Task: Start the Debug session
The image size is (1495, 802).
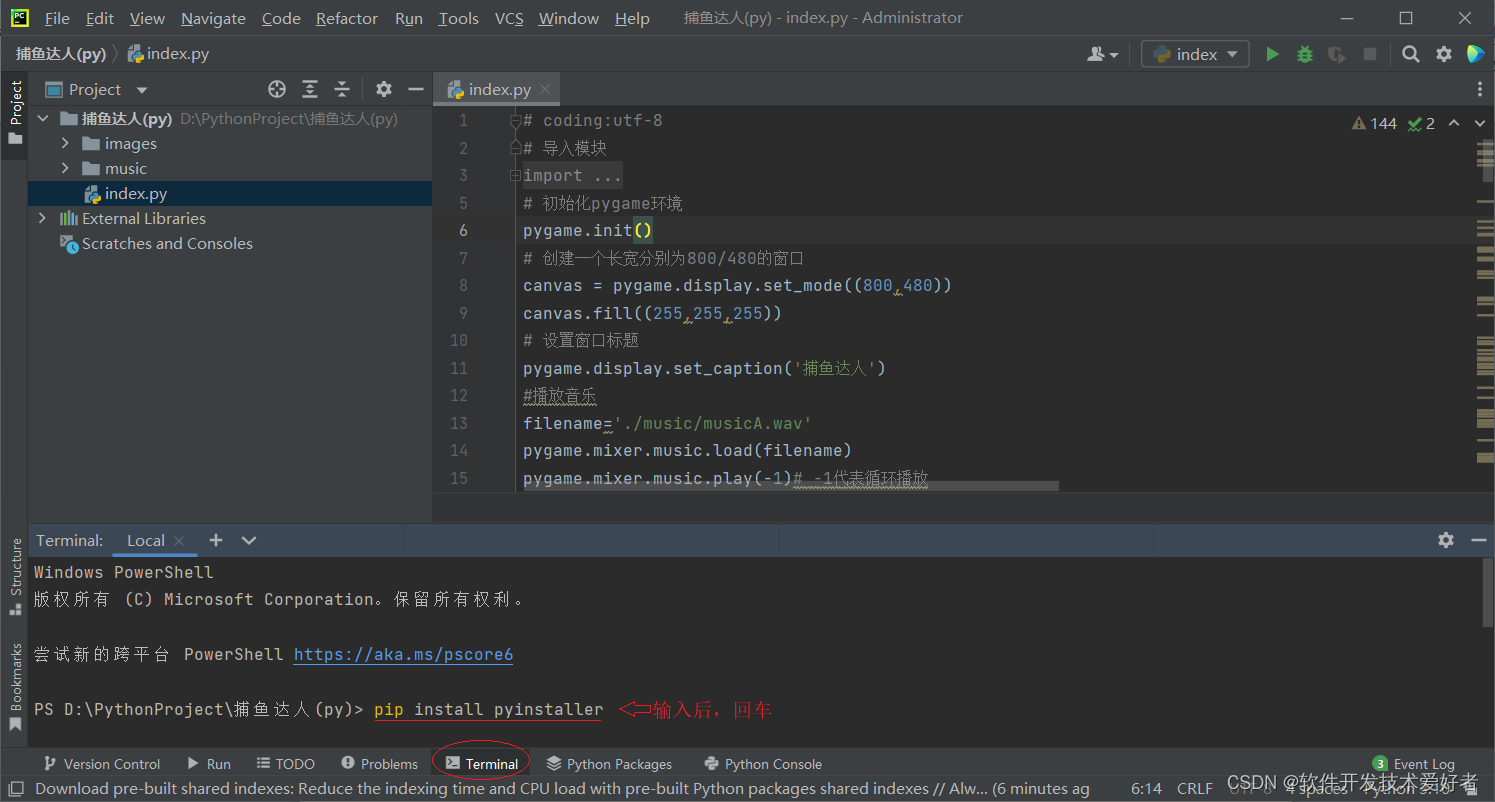Action: pos(1304,54)
